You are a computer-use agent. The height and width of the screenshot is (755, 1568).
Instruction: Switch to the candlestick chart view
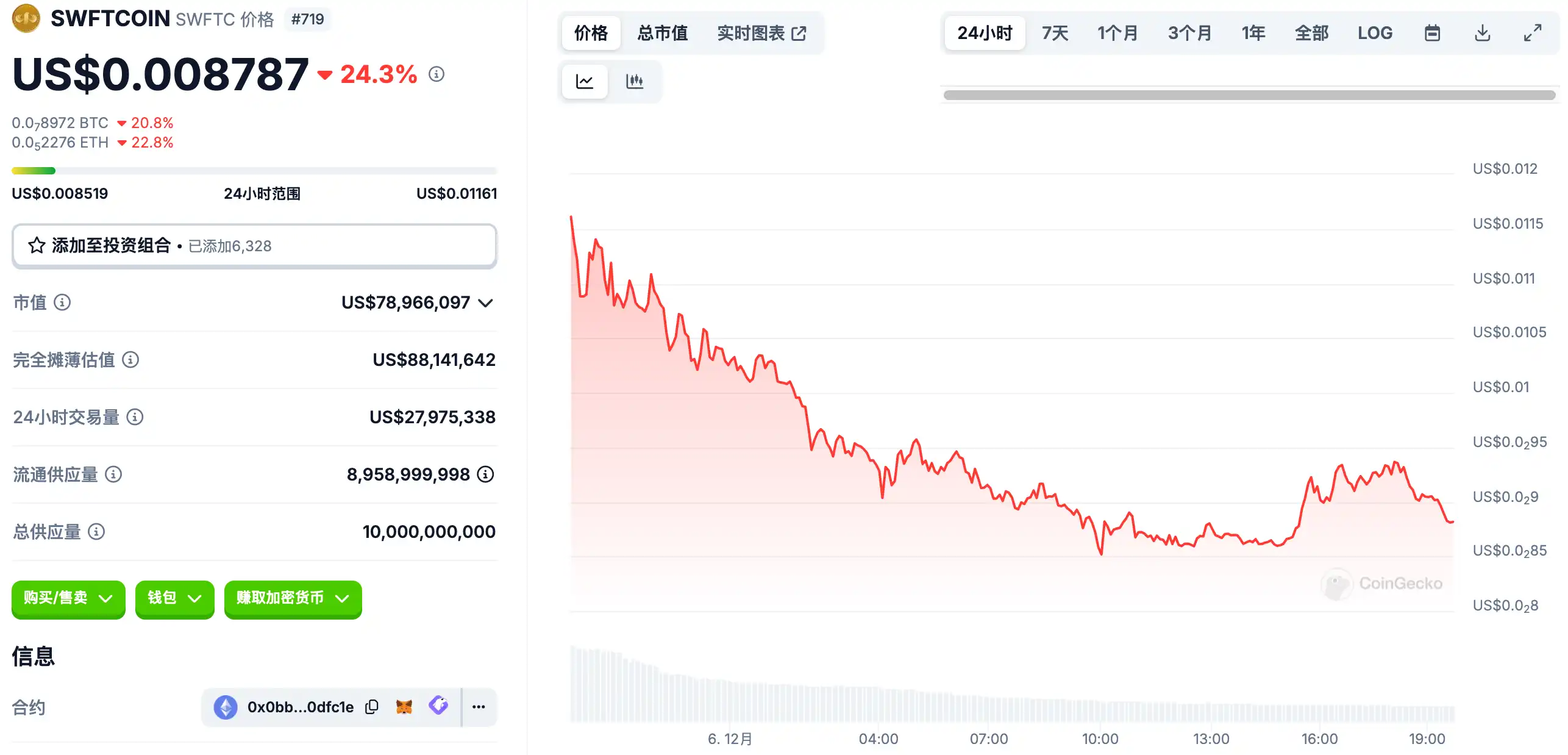[x=634, y=81]
